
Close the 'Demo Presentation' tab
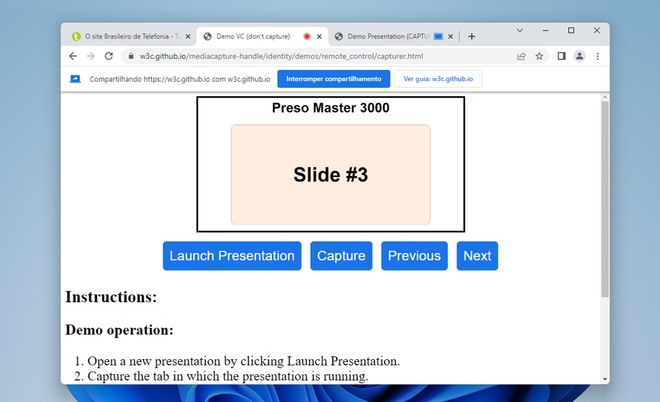pyautogui.click(x=450, y=37)
